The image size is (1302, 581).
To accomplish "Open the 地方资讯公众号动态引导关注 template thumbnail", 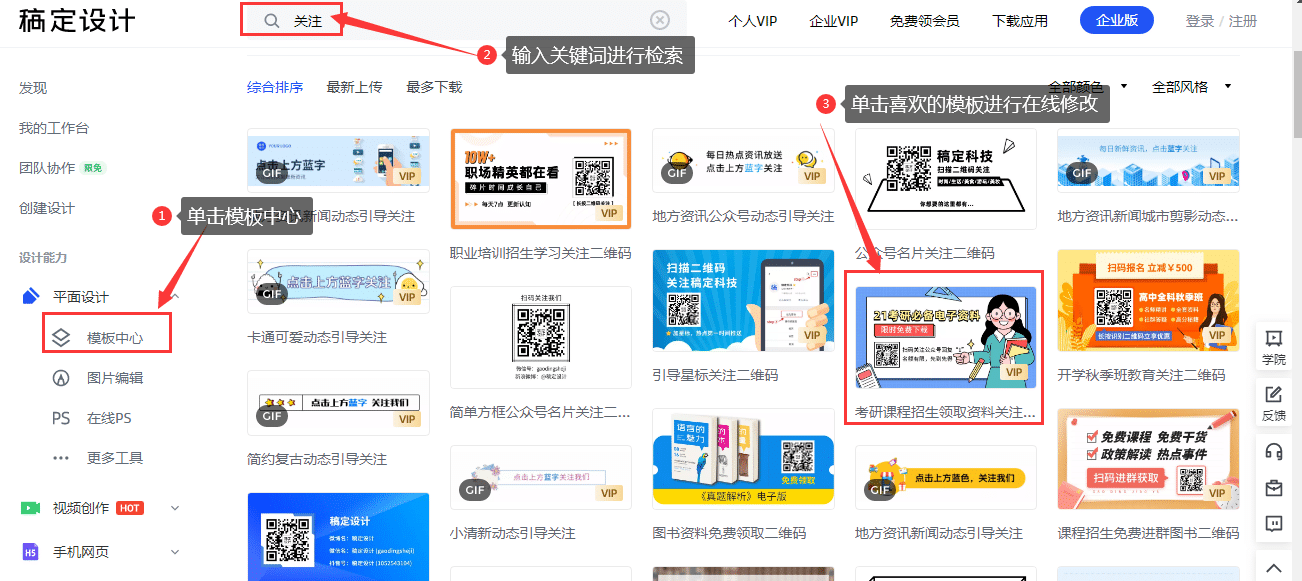I will [x=743, y=159].
